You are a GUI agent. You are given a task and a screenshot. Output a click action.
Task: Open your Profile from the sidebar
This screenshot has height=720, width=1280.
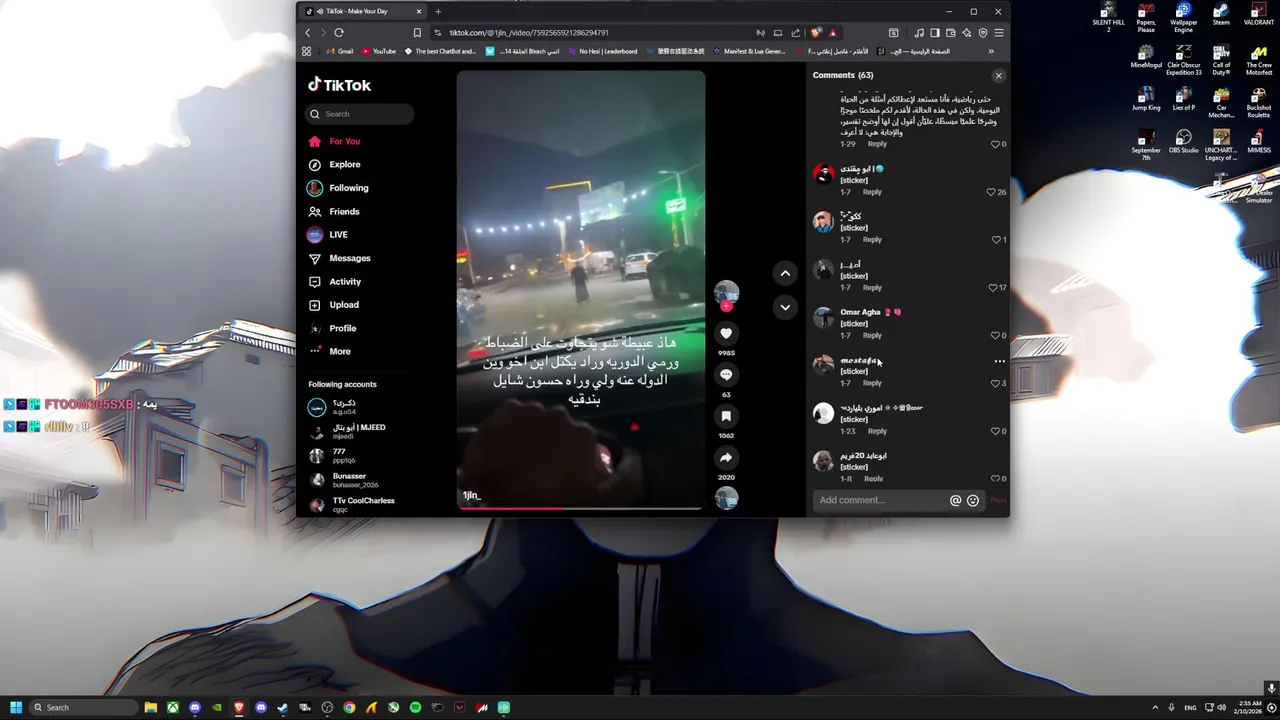pos(333,328)
